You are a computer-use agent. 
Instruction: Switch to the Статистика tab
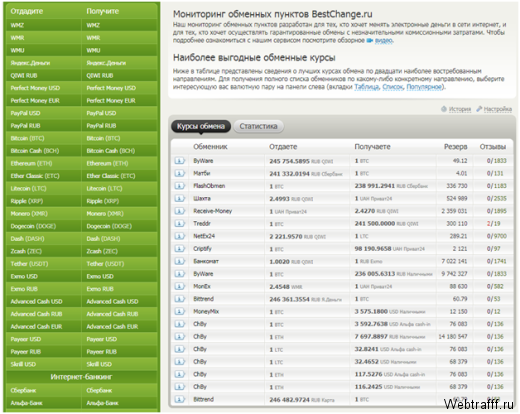tap(258, 126)
